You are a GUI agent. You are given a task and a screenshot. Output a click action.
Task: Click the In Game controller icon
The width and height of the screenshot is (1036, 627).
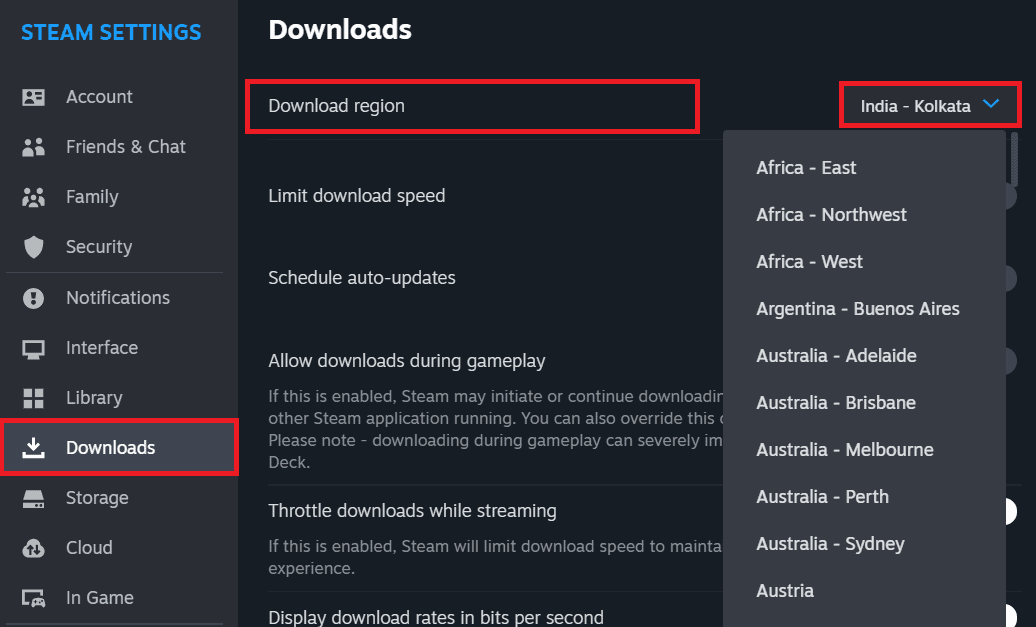tap(34, 597)
